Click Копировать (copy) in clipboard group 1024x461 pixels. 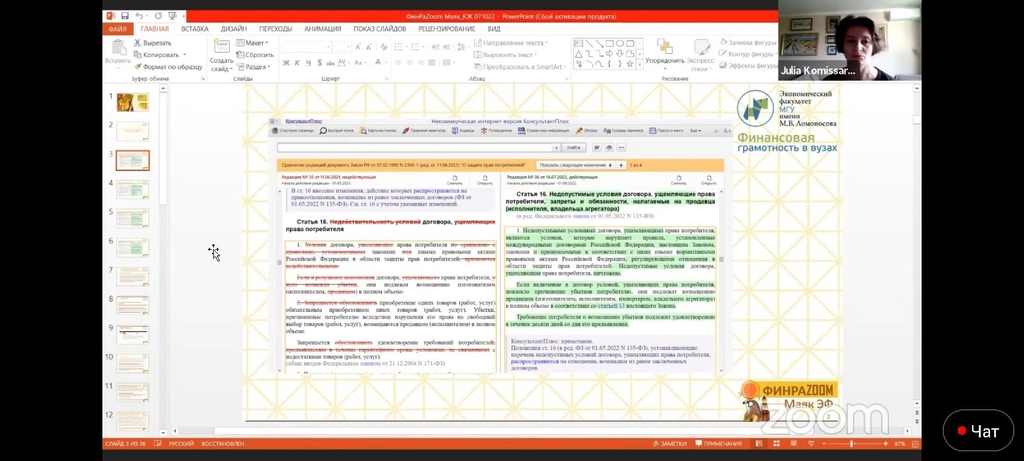tap(157, 55)
